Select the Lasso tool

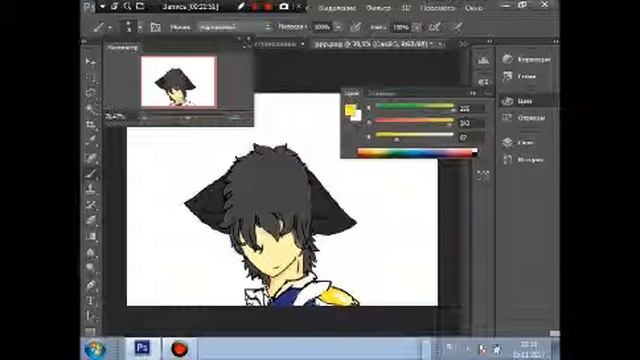click(91, 93)
